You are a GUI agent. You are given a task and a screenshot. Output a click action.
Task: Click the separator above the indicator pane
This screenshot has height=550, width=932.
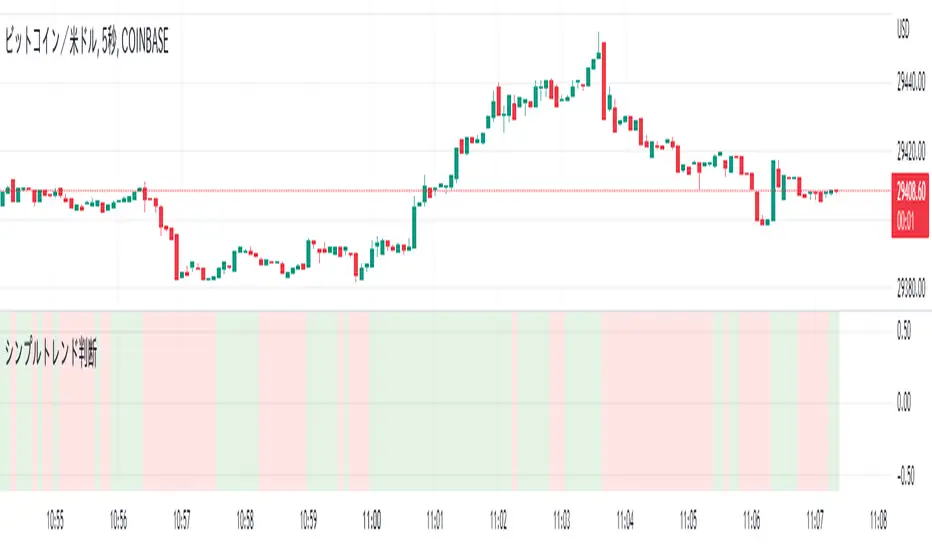pyautogui.click(x=440, y=310)
